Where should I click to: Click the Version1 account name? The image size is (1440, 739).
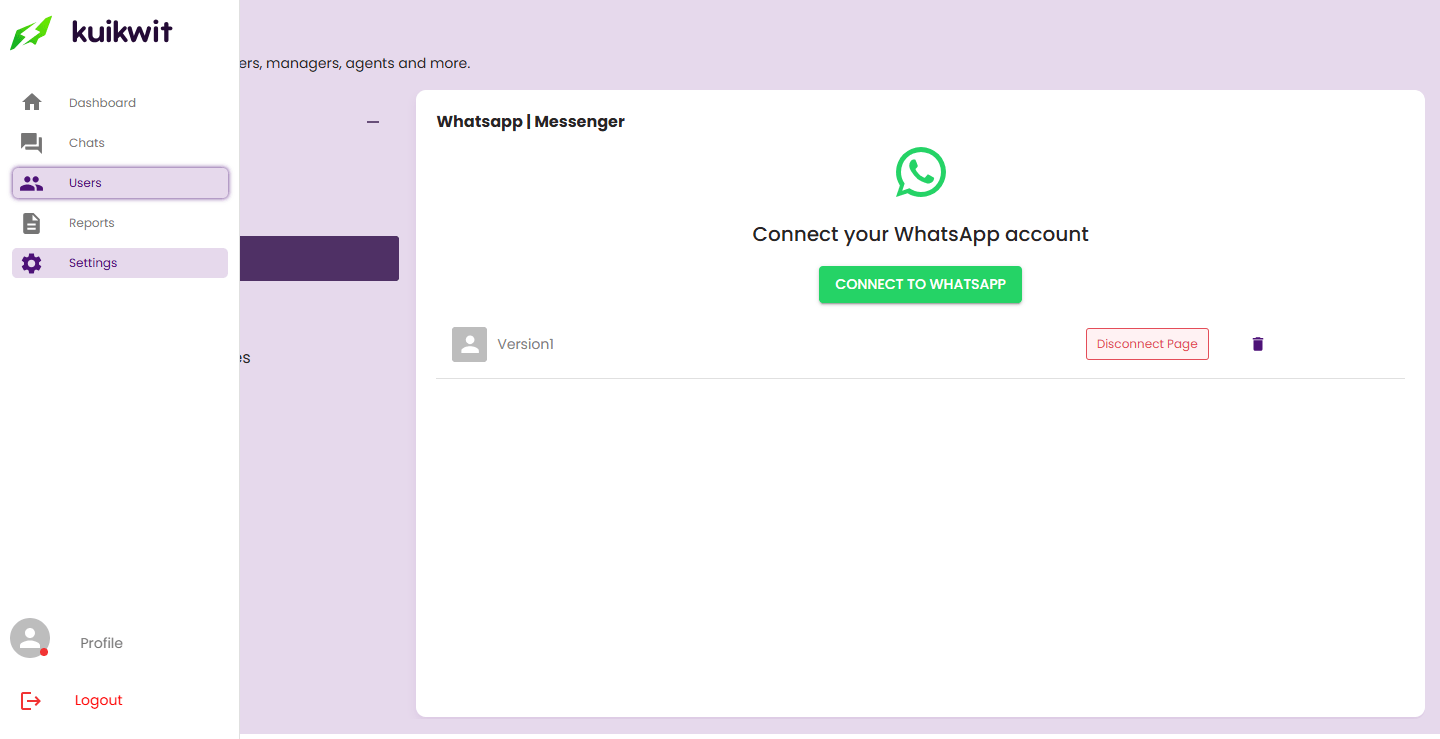pos(525,344)
